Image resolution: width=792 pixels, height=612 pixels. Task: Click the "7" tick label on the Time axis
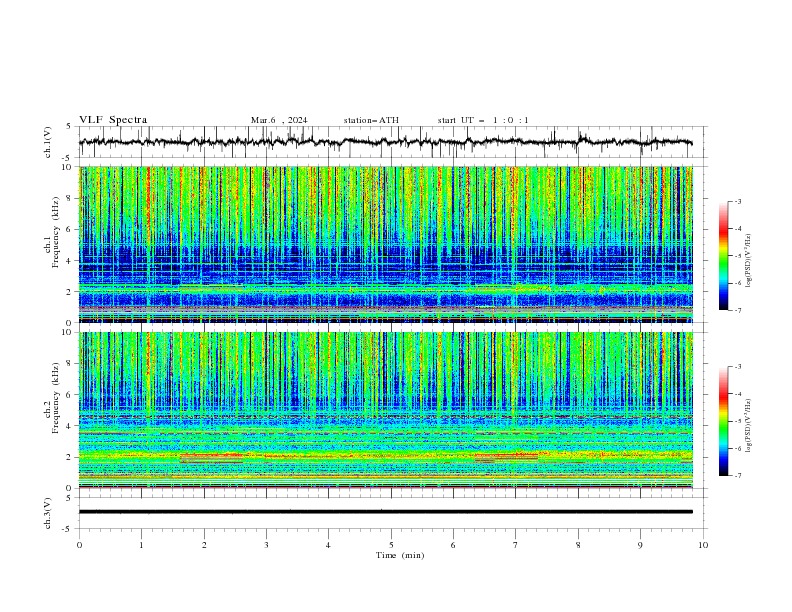[x=516, y=545]
